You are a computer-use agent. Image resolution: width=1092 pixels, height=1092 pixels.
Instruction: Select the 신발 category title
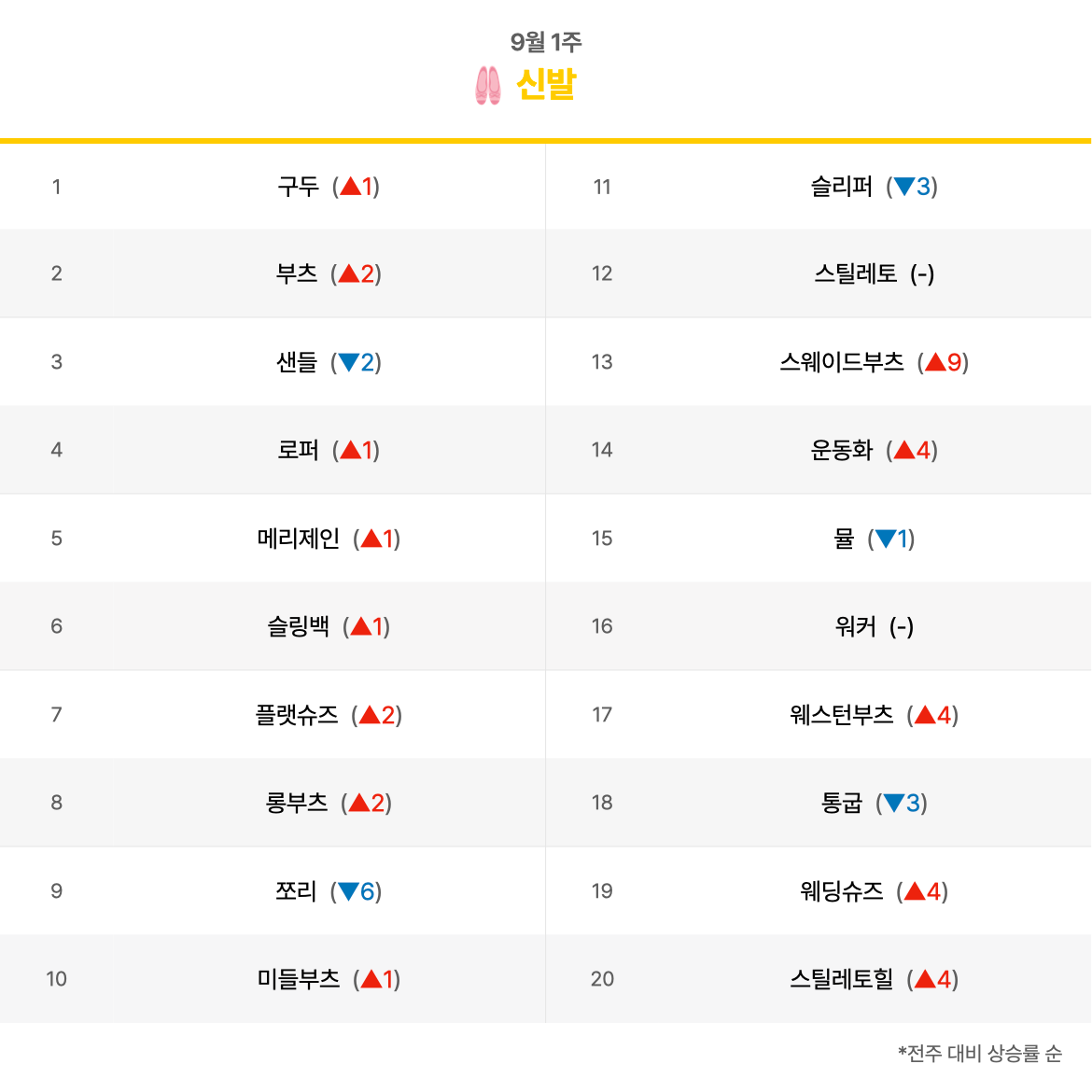point(546,85)
